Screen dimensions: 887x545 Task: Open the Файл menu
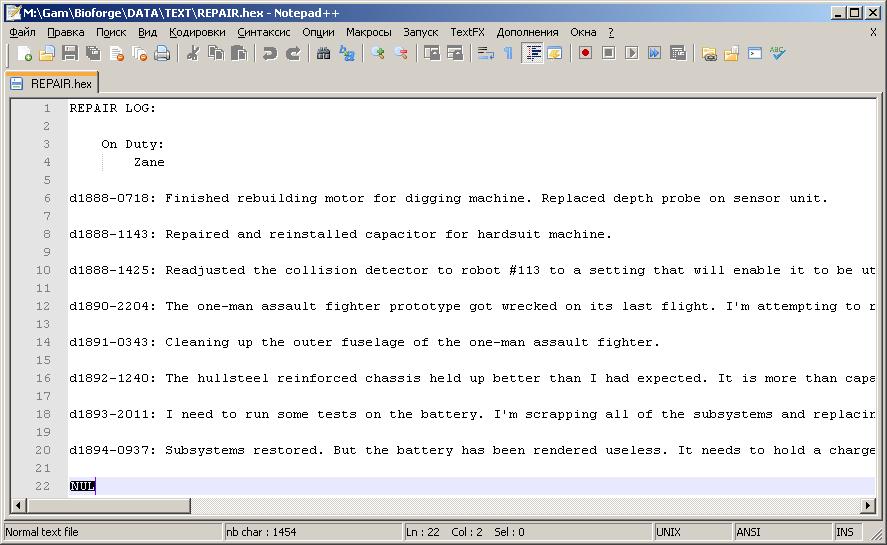[x=22, y=32]
